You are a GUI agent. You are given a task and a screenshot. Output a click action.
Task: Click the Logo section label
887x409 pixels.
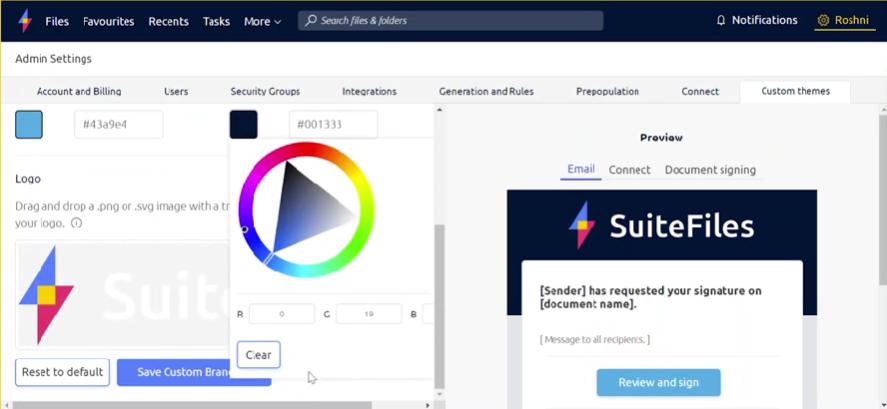pyautogui.click(x=28, y=179)
